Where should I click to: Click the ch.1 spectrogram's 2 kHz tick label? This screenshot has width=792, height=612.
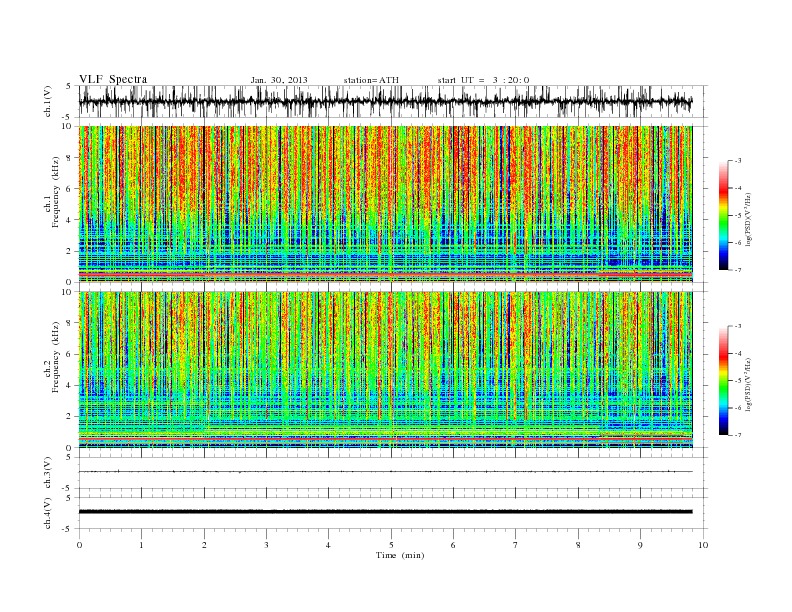pyautogui.click(x=70, y=251)
